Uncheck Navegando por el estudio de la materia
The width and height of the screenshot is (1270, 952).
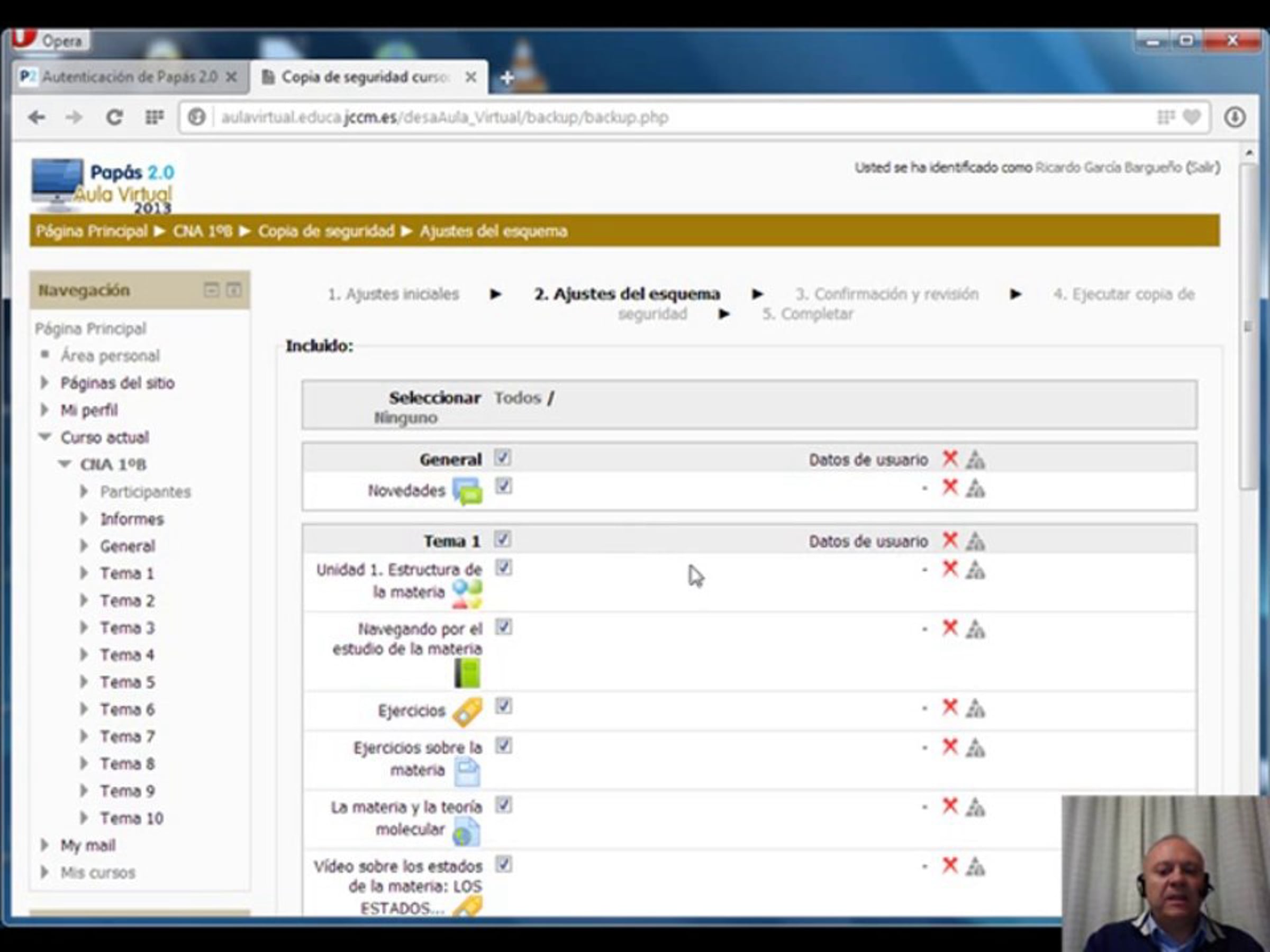click(504, 627)
